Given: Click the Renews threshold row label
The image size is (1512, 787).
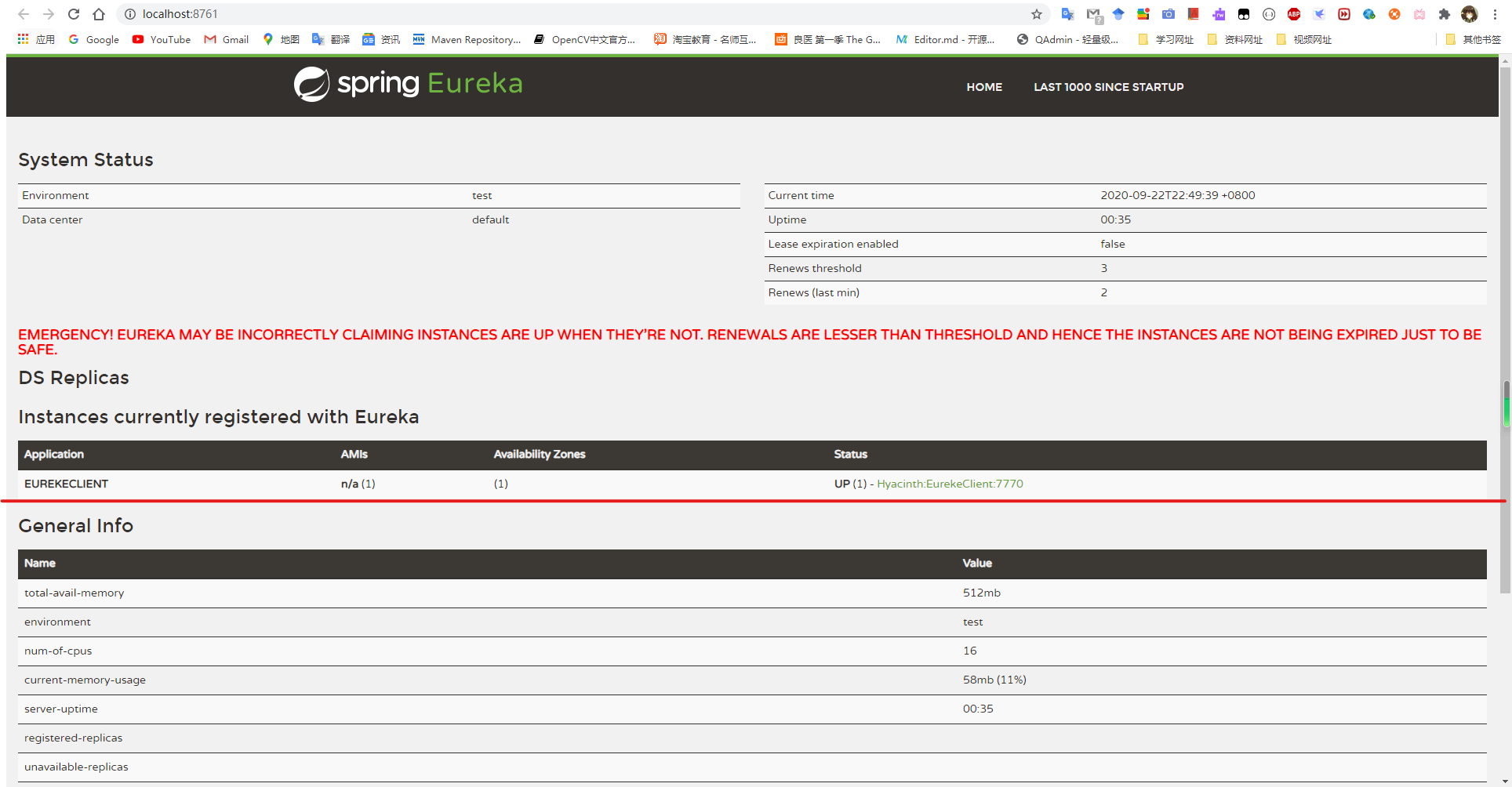Looking at the screenshot, I should click(x=815, y=268).
